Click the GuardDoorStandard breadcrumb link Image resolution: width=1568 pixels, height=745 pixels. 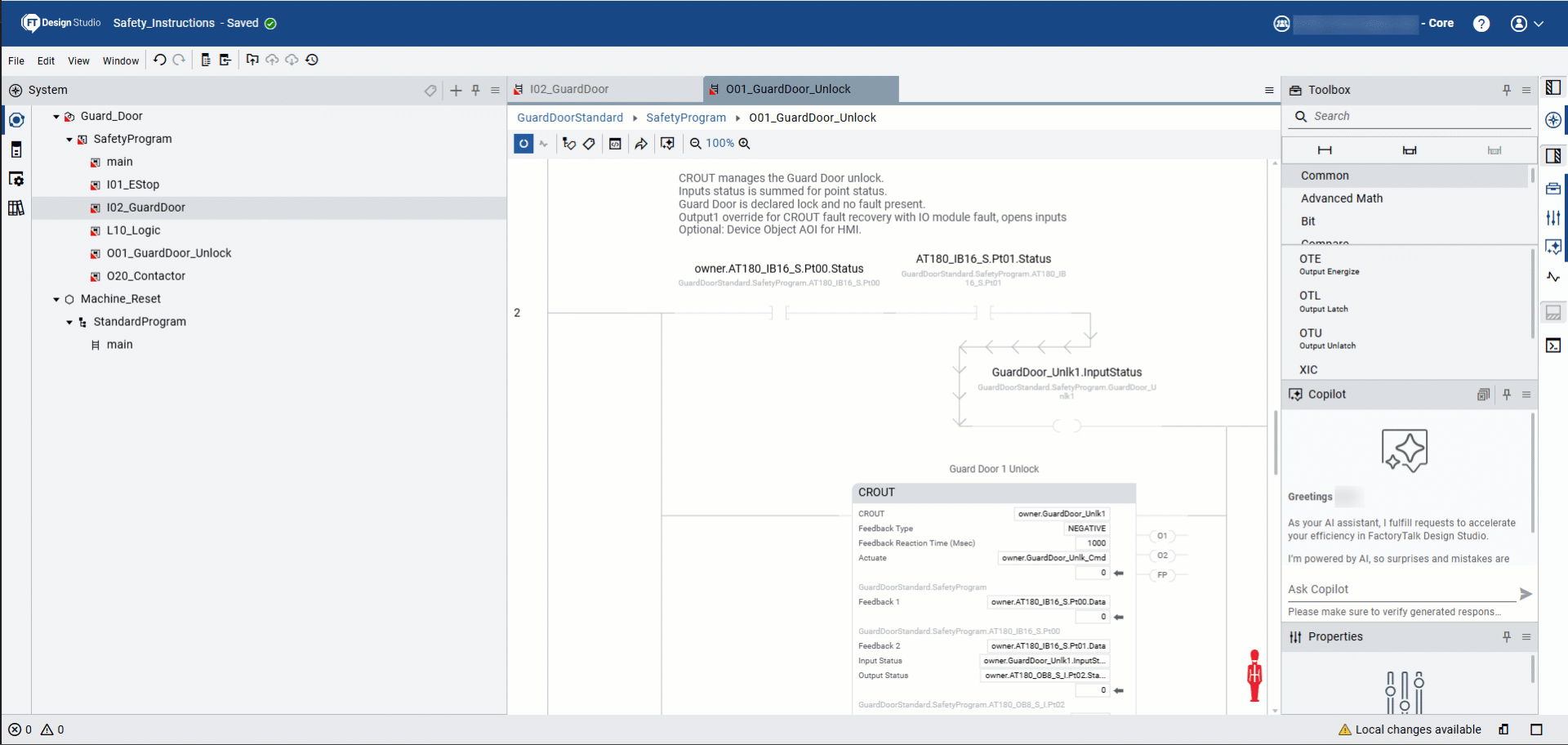[569, 118]
